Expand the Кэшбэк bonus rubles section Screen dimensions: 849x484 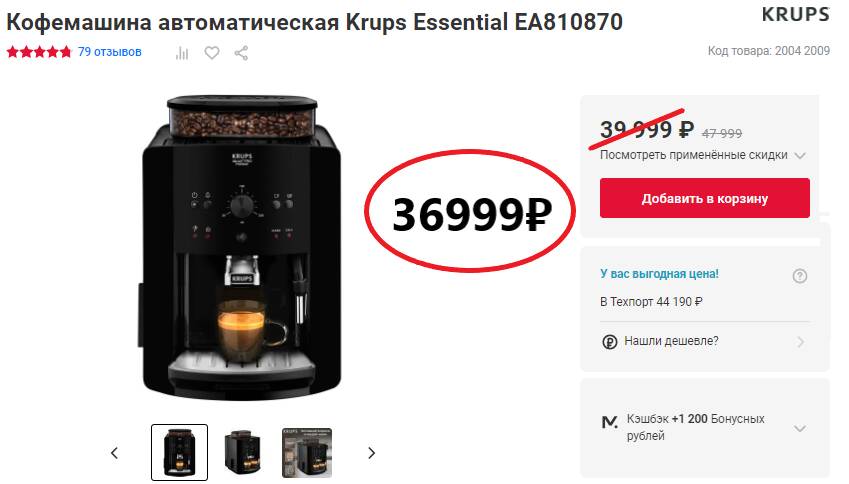pyautogui.click(x=800, y=428)
